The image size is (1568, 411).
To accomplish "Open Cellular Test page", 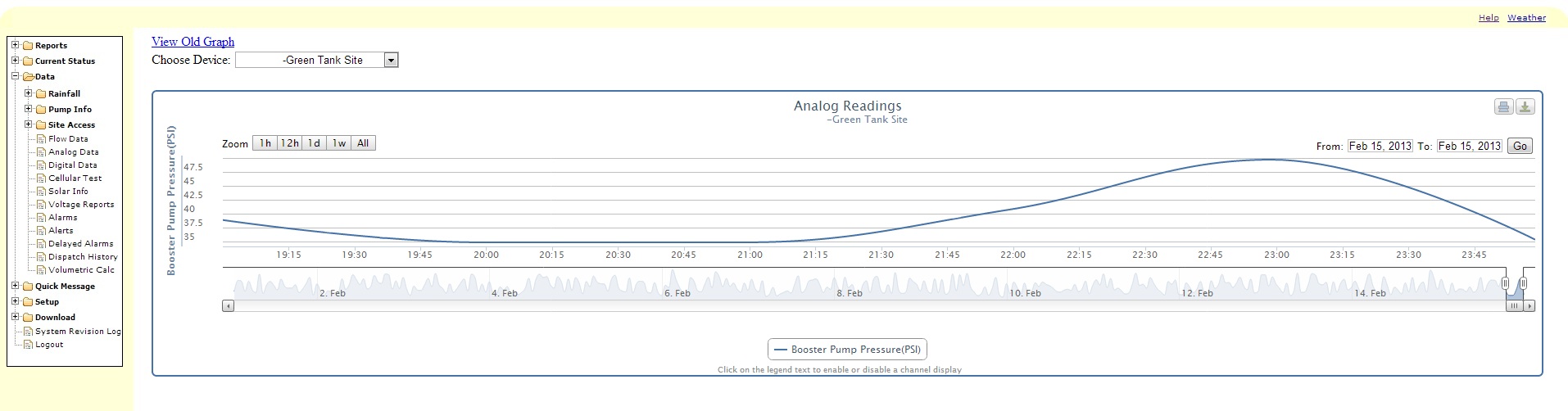I will point(75,178).
